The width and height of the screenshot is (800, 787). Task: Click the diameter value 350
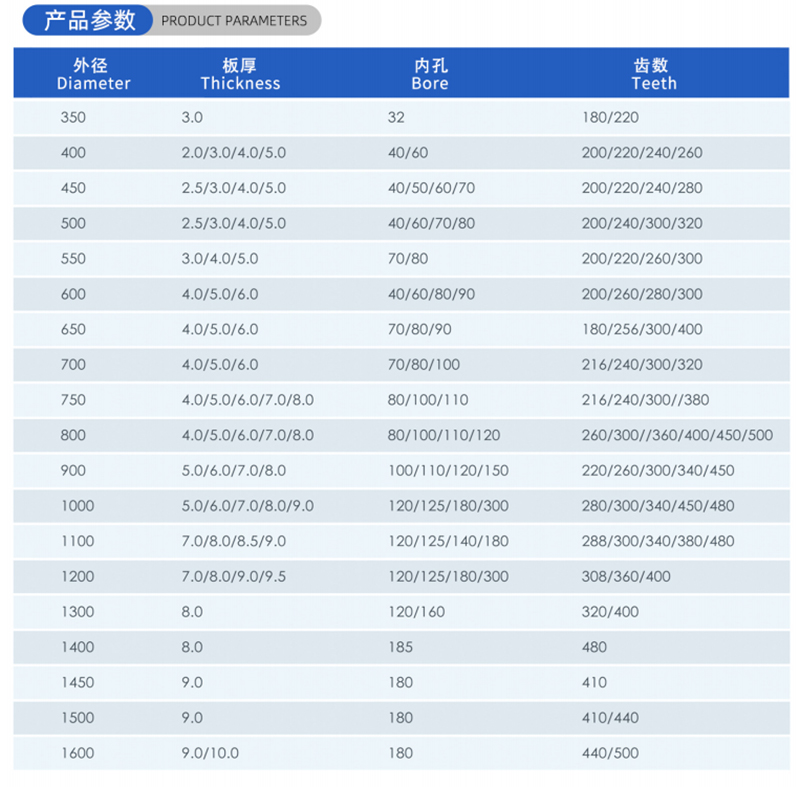[79, 117]
